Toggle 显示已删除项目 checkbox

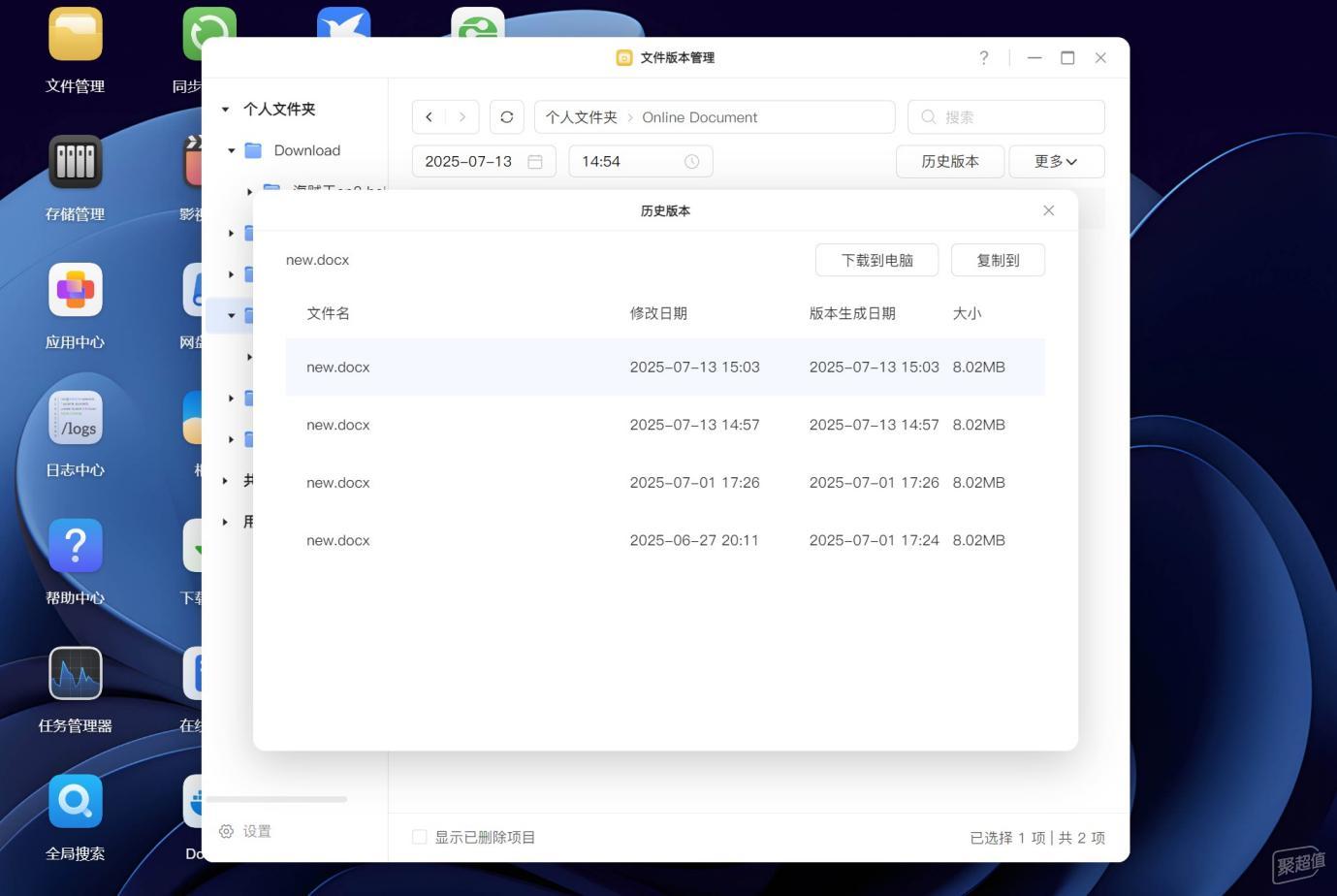pyautogui.click(x=420, y=837)
